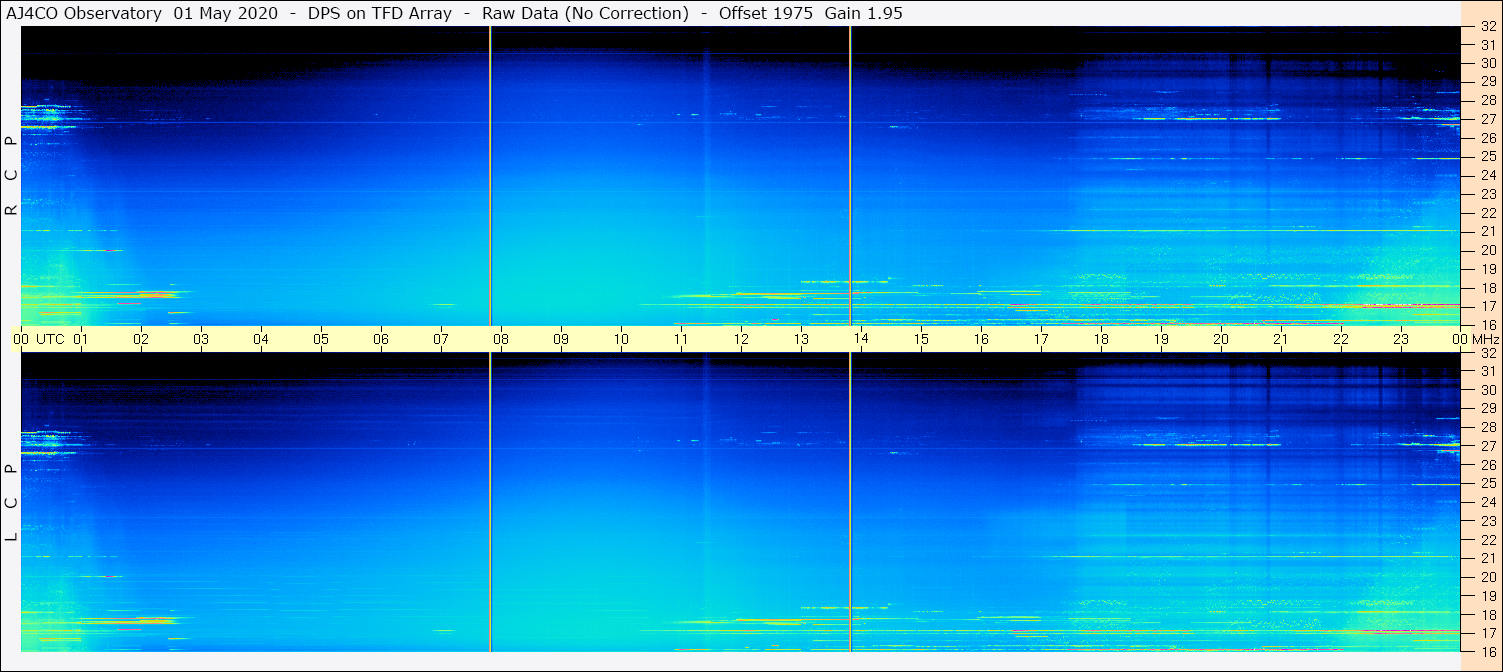Click "31" MHz on the LCP frequency scale
The height and width of the screenshot is (672, 1503).
[1487, 371]
